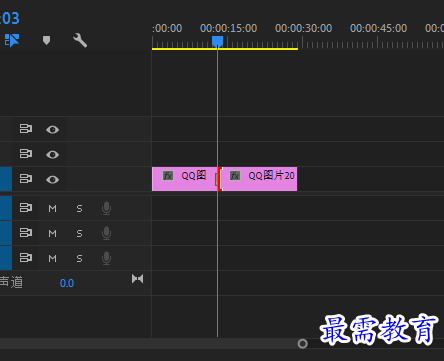This screenshot has height=361, width=444.
Task: Toggle the Linked Selection icon
Action: point(12,40)
